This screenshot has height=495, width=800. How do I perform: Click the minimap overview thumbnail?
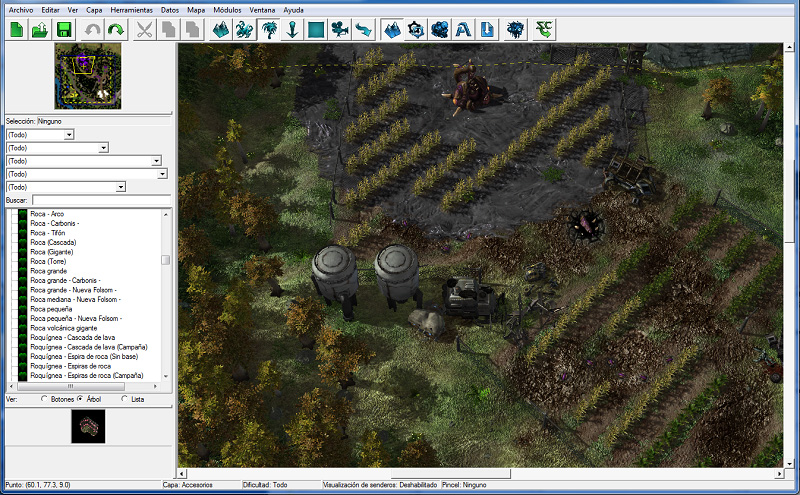(x=88, y=76)
